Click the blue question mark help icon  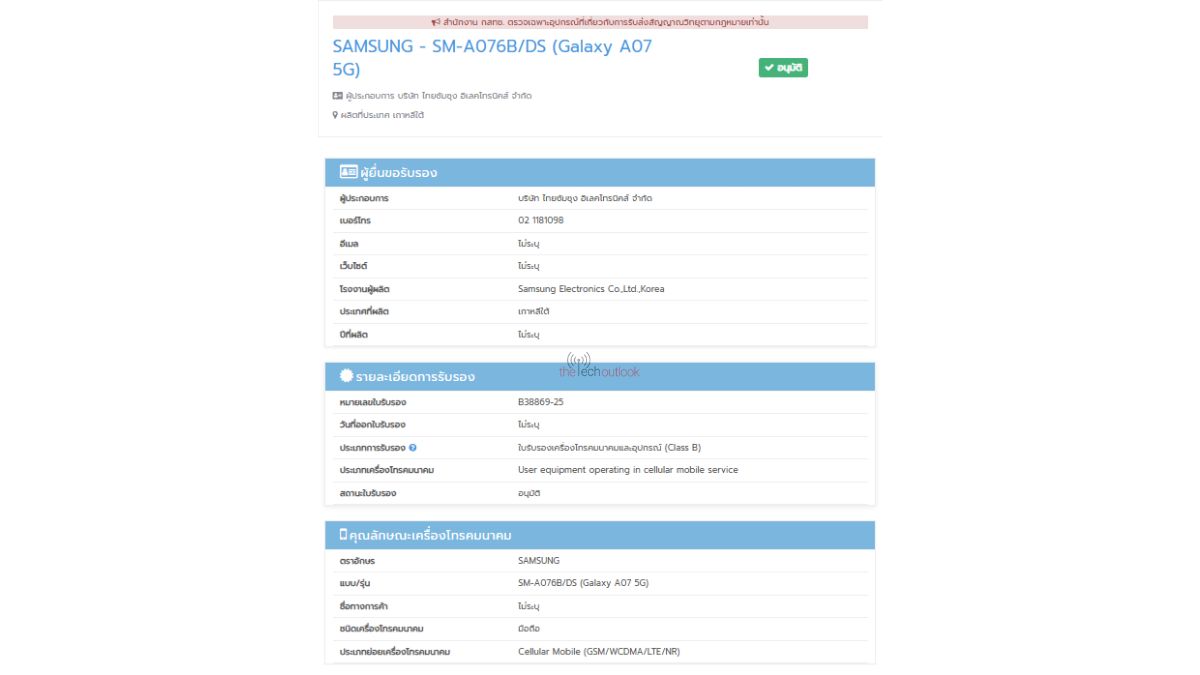click(x=413, y=448)
